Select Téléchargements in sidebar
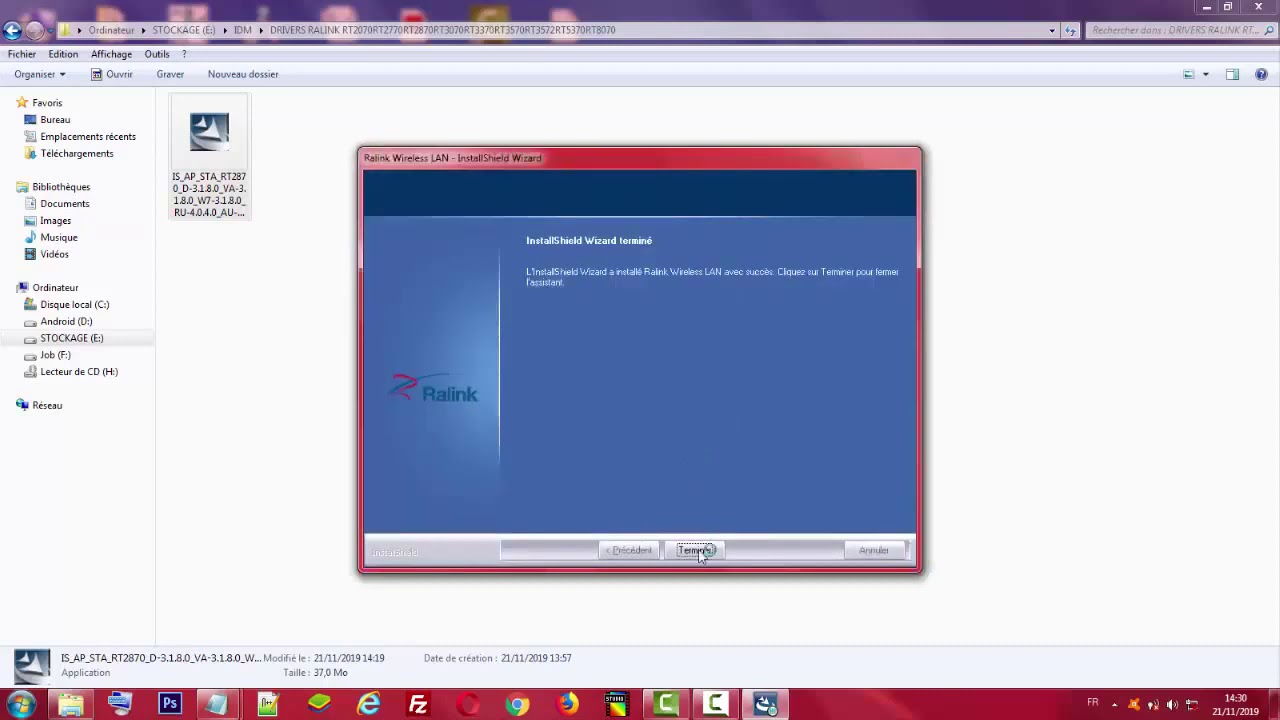Image resolution: width=1280 pixels, height=720 pixels. [x=77, y=154]
